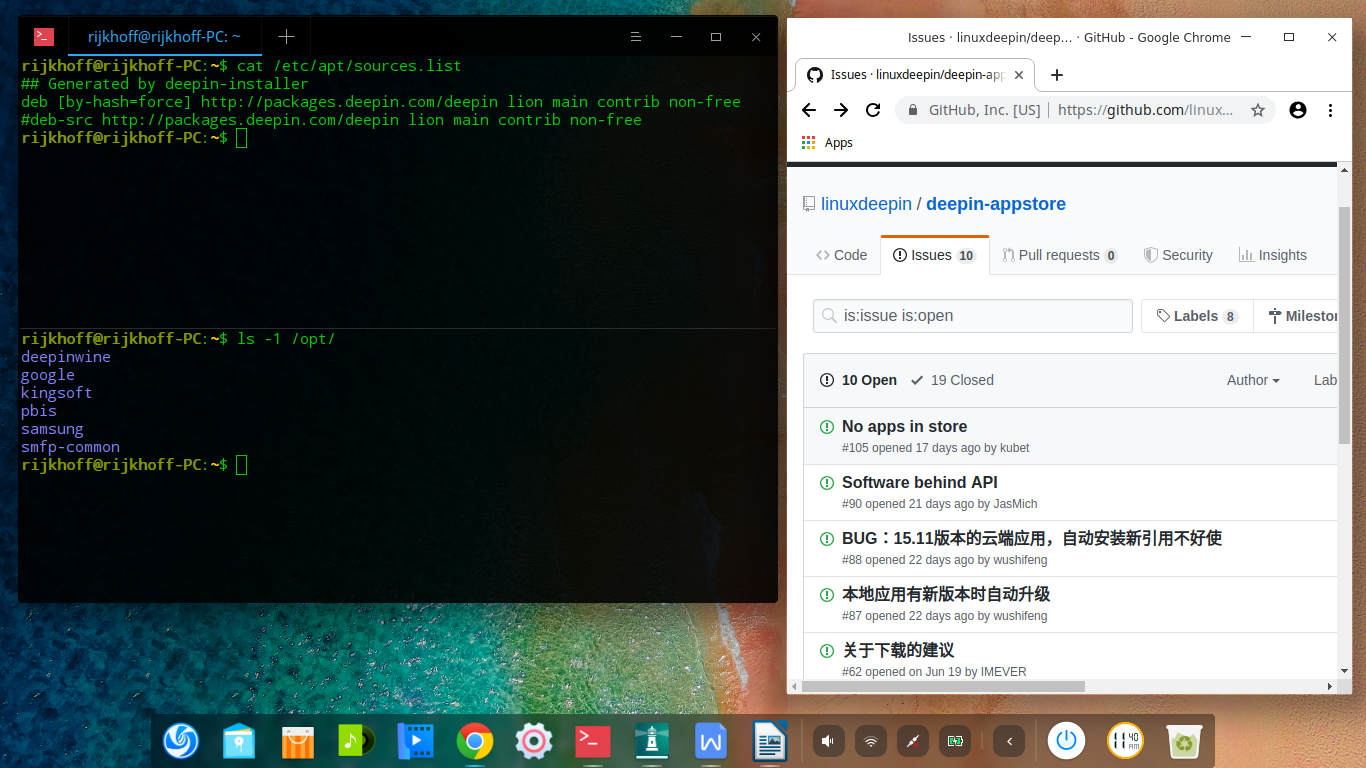
Task: Click the terminal app icon in titlebar
Action: [x=44, y=37]
